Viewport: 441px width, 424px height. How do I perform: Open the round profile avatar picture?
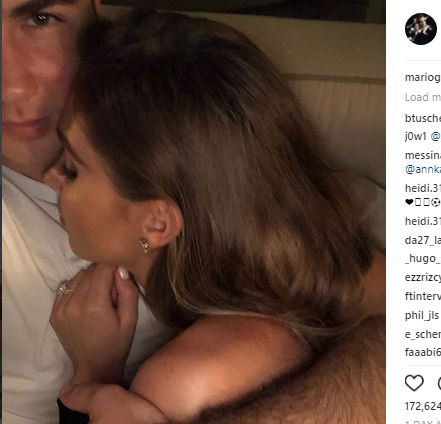point(421,29)
